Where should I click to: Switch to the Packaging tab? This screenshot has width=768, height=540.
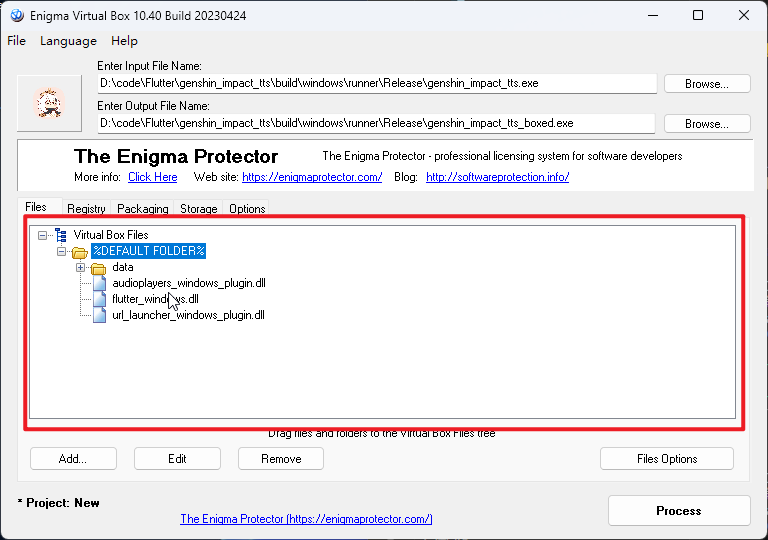(142, 209)
